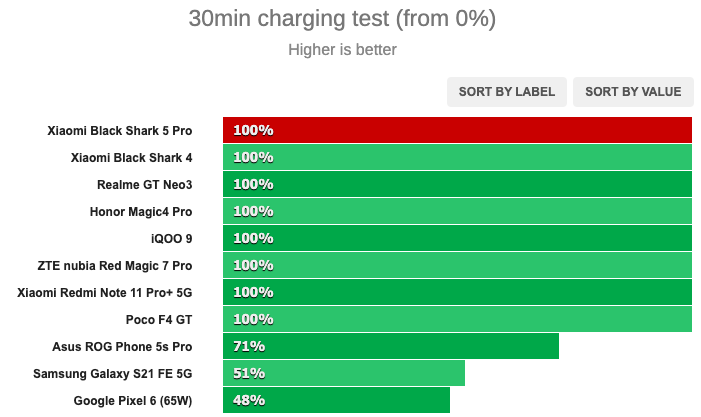Select the Xiaomi Redmi Note 11 Pro+ 5G bar
The height and width of the screenshot is (417, 701).
[457, 292]
